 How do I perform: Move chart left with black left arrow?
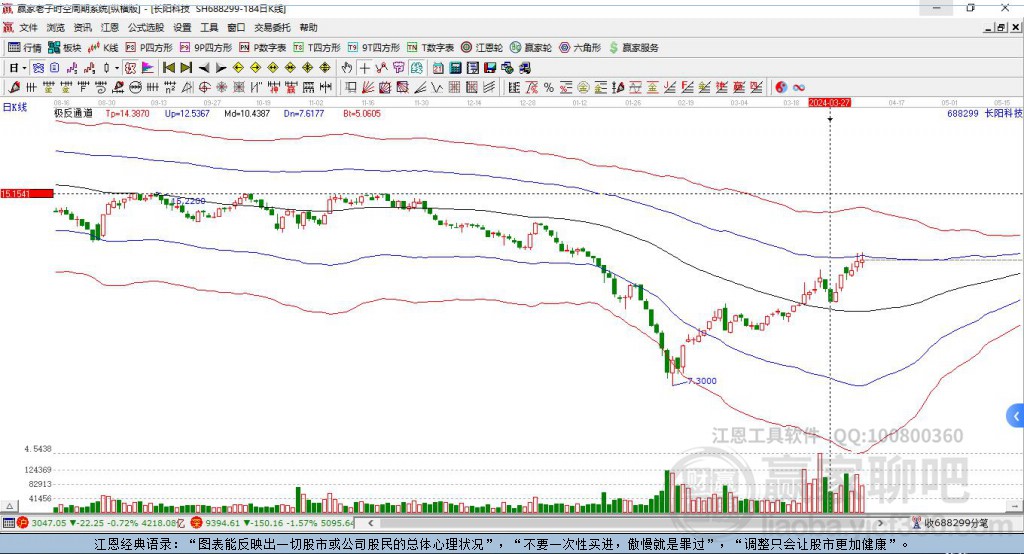click(x=204, y=68)
